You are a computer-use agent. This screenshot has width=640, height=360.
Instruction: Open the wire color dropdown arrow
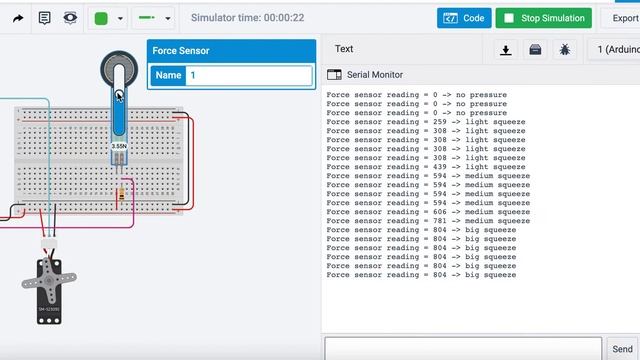[120, 18]
